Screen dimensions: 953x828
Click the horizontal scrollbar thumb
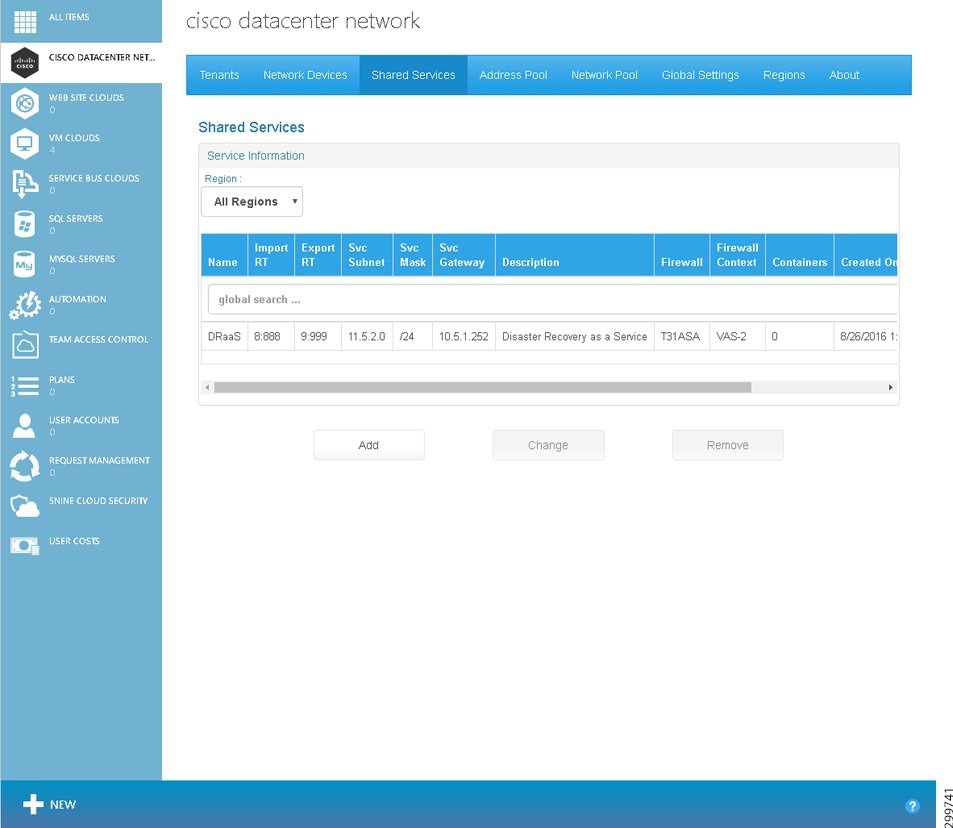point(483,387)
